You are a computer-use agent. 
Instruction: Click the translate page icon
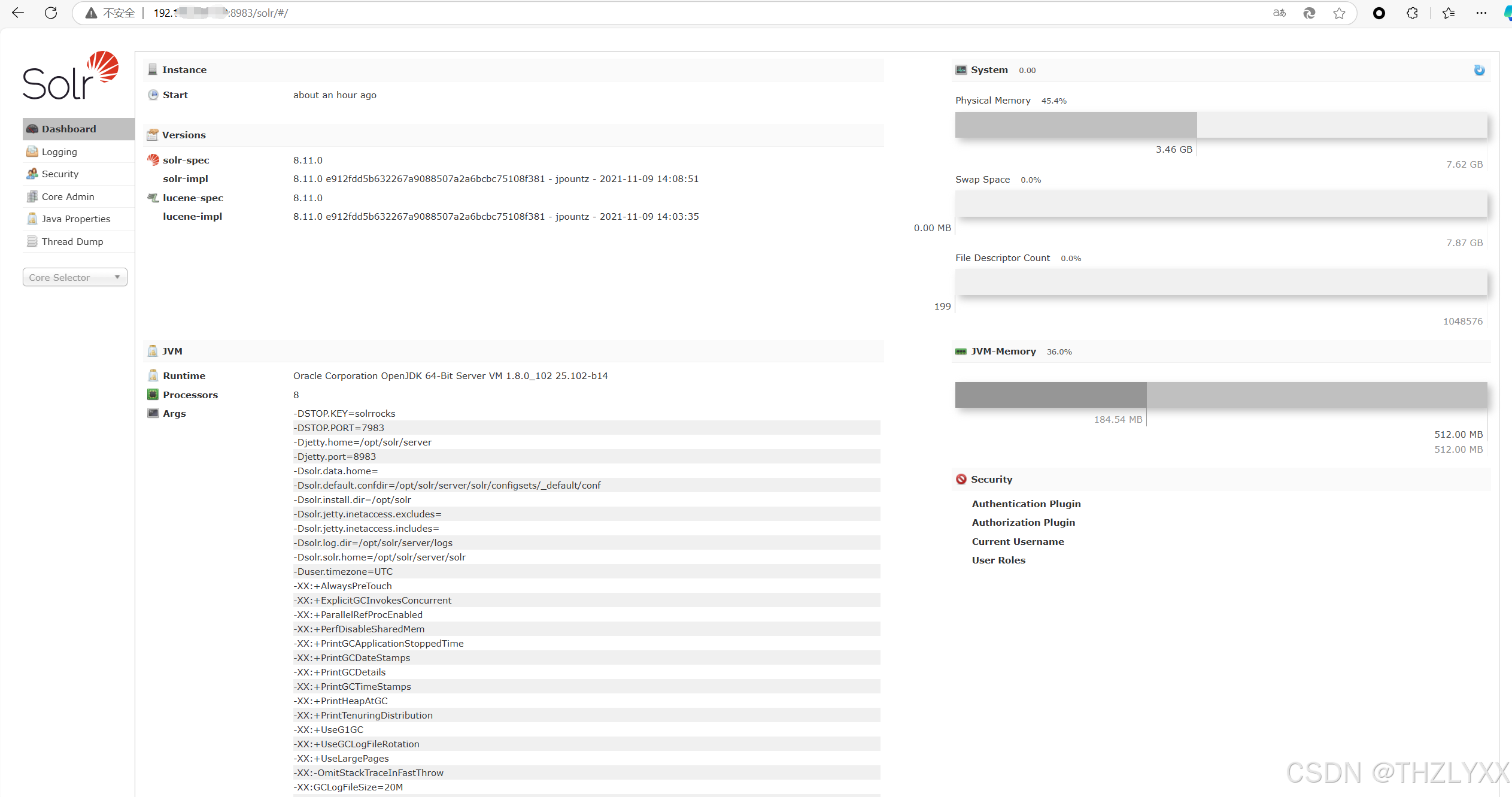1279,13
